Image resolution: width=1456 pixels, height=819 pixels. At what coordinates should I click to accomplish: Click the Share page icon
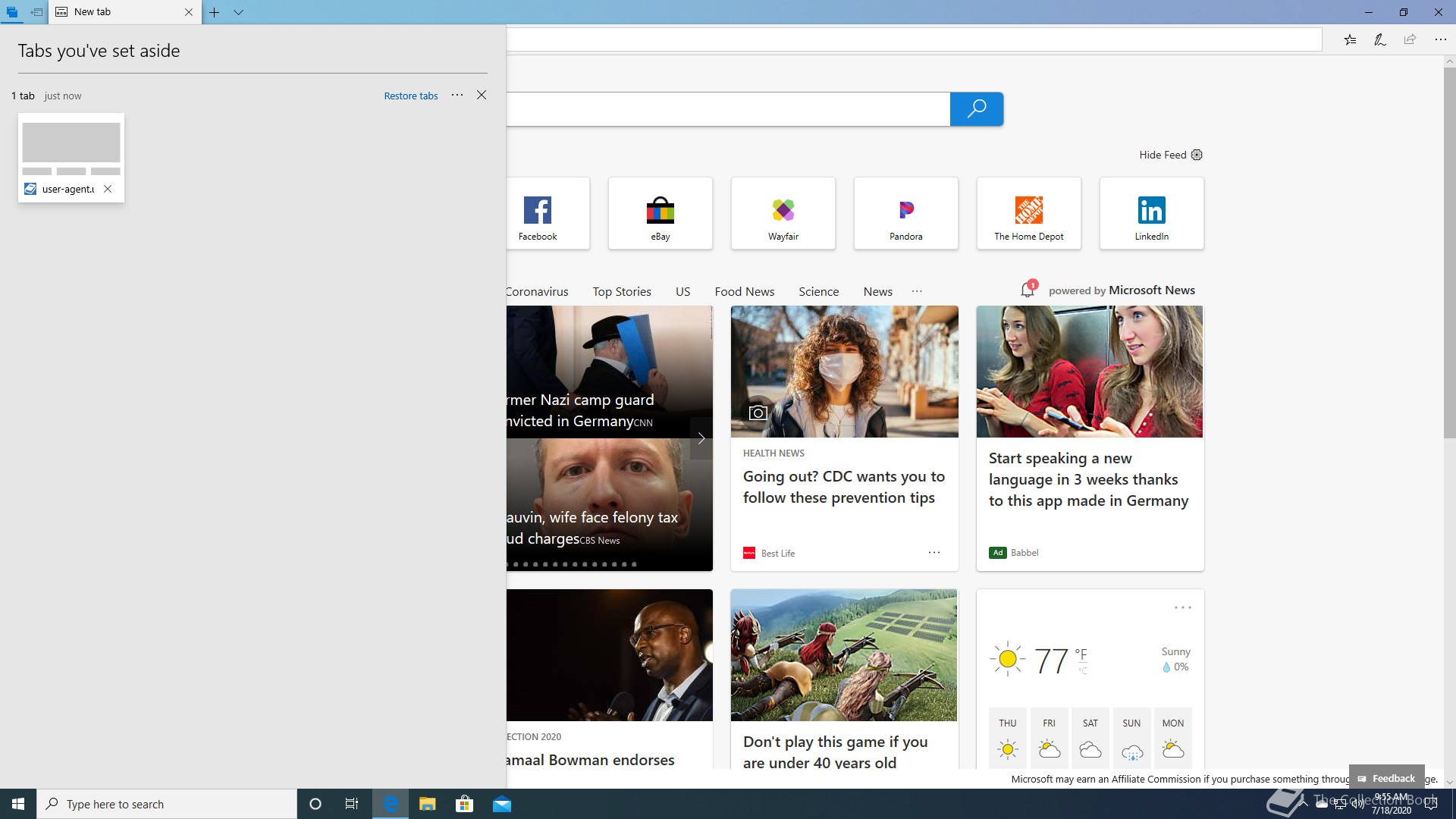(x=1410, y=39)
